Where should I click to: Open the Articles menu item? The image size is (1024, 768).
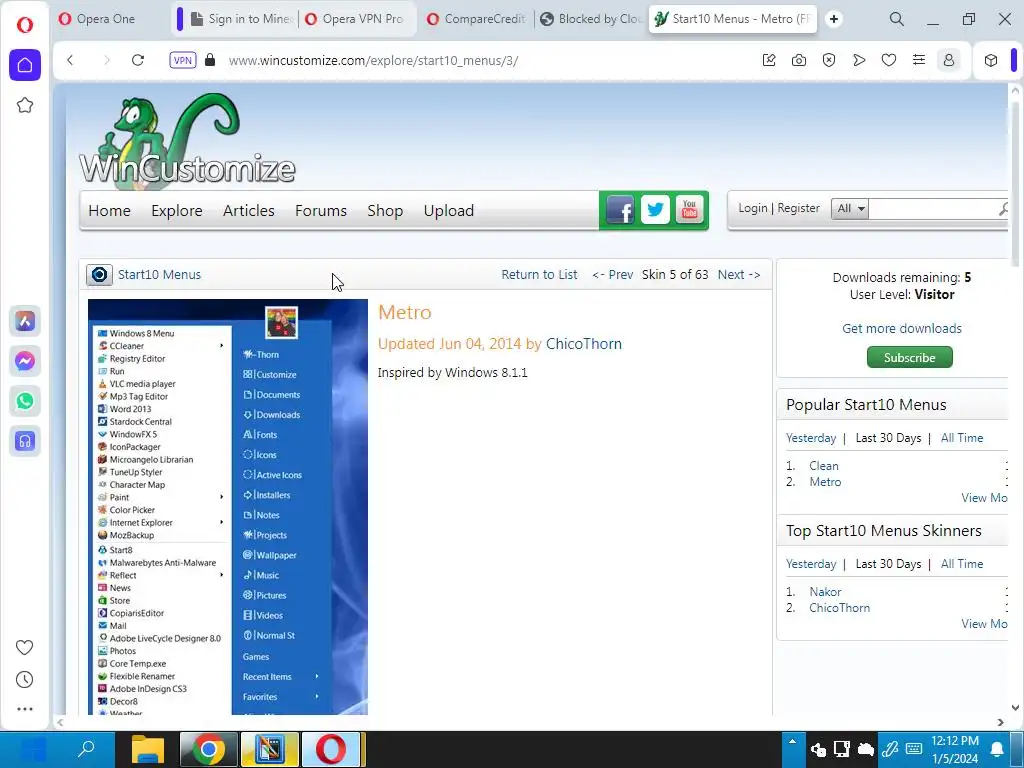tap(248, 210)
